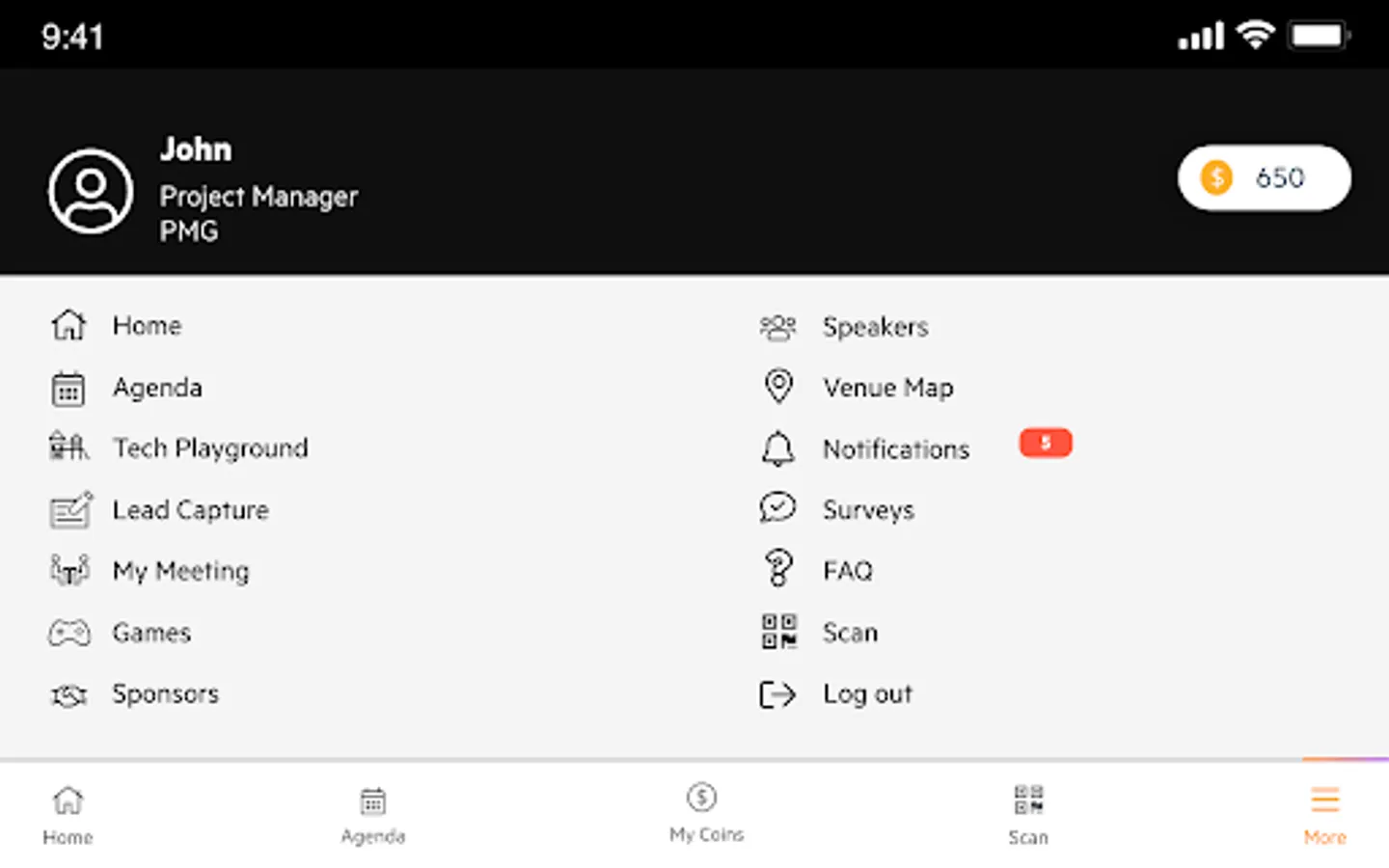Open Venue Map pin icon
The height and width of the screenshot is (868, 1389).
click(x=778, y=387)
